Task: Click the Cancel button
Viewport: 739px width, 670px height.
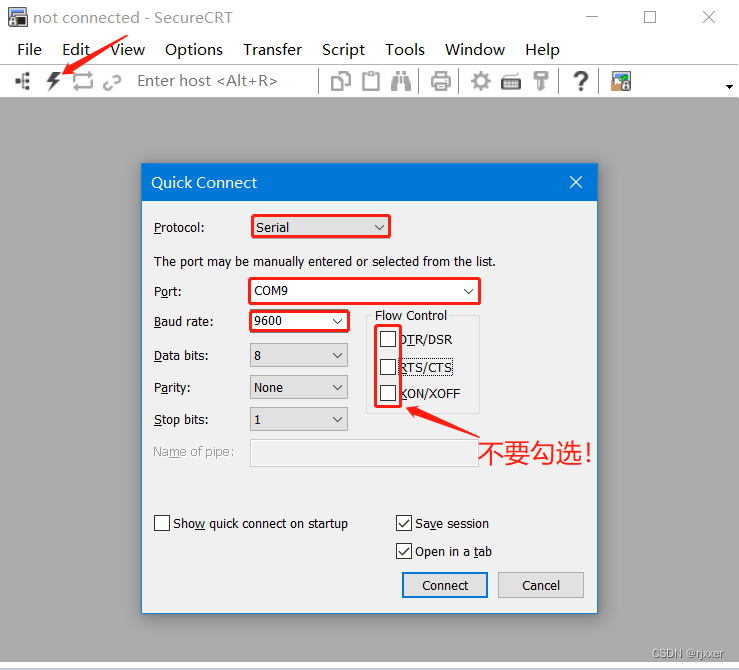Action: 541,585
